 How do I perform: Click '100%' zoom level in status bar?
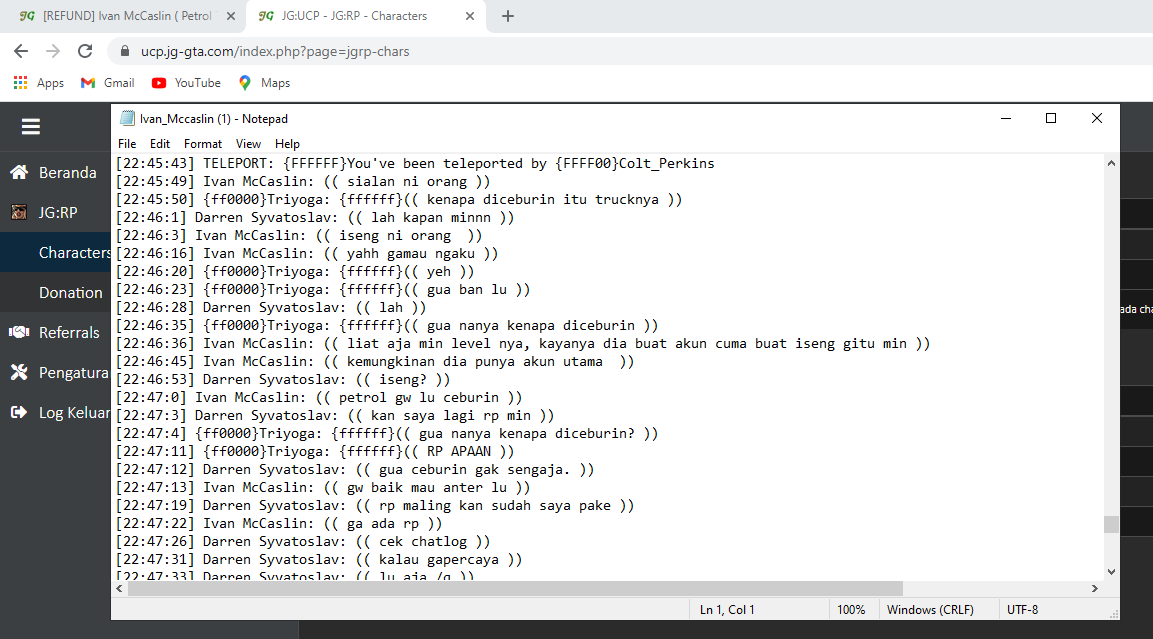[851, 610]
